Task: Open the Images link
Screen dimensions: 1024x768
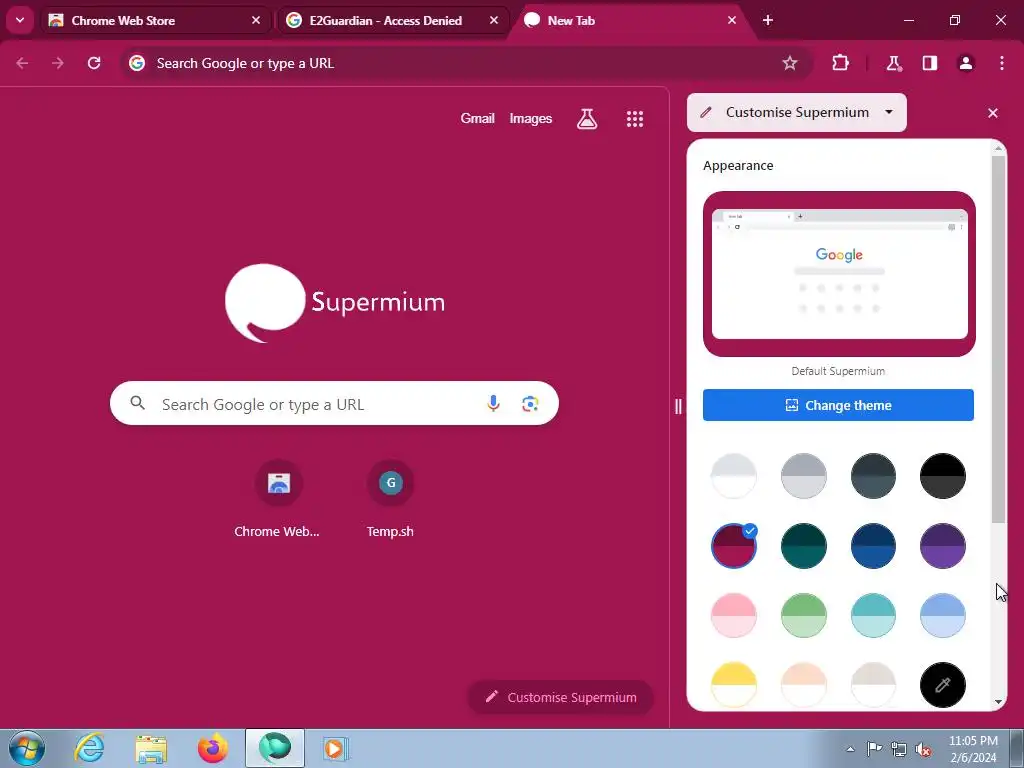Action: [530, 118]
